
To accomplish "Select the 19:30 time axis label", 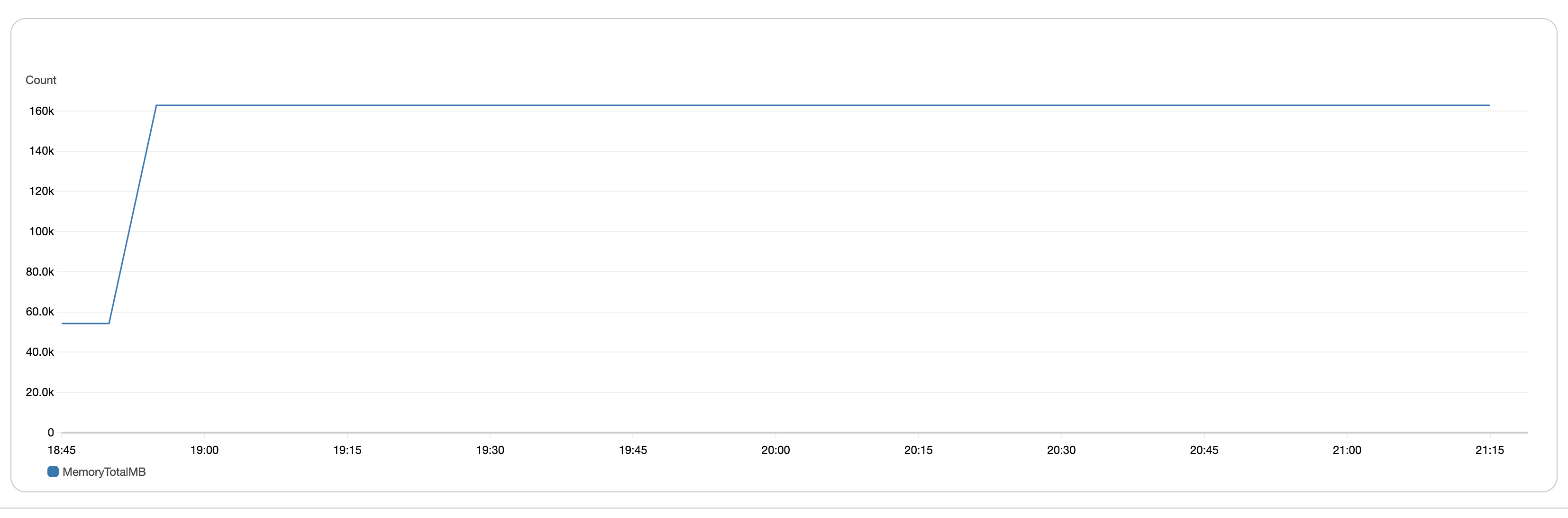I will (491, 450).
